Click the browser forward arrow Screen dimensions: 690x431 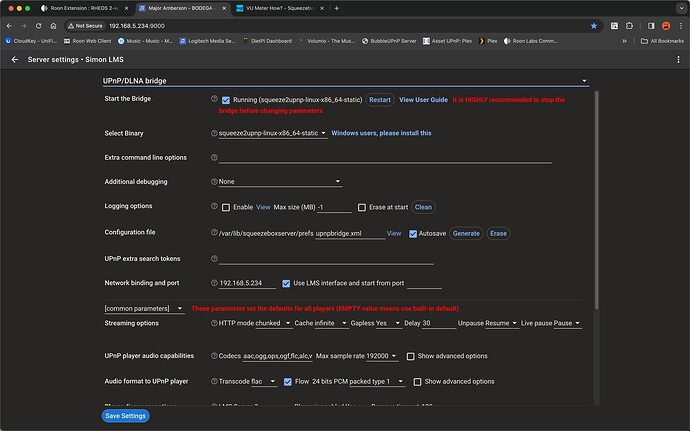pos(23,26)
